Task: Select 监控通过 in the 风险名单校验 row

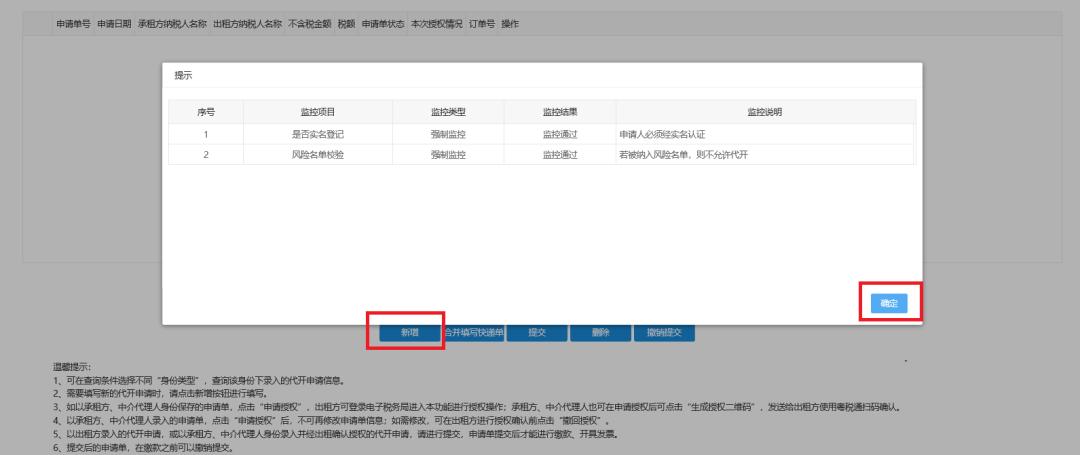Action: pyautogui.click(x=560, y=155)
